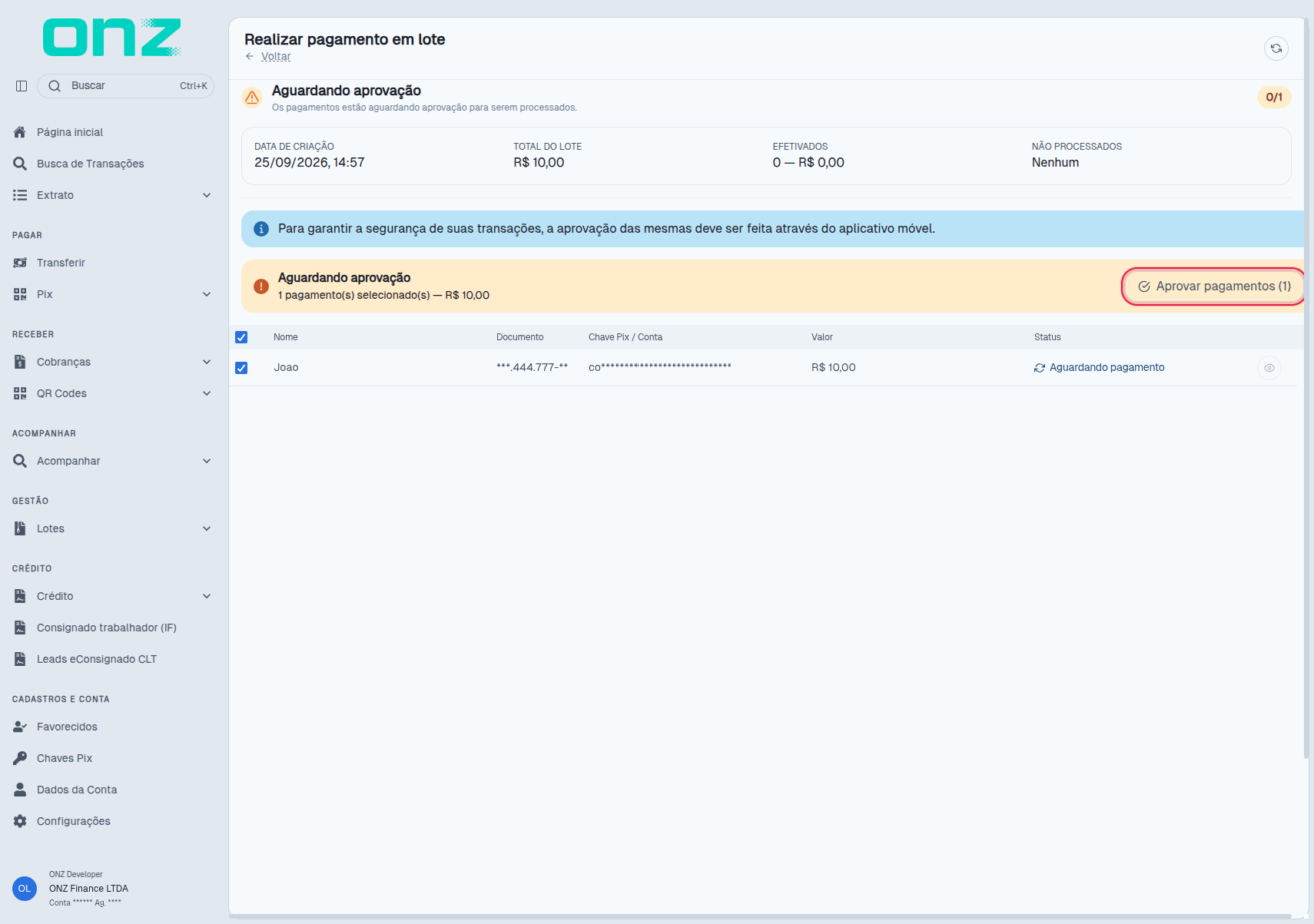Click the orange warning triangle icon

[252, 98]
